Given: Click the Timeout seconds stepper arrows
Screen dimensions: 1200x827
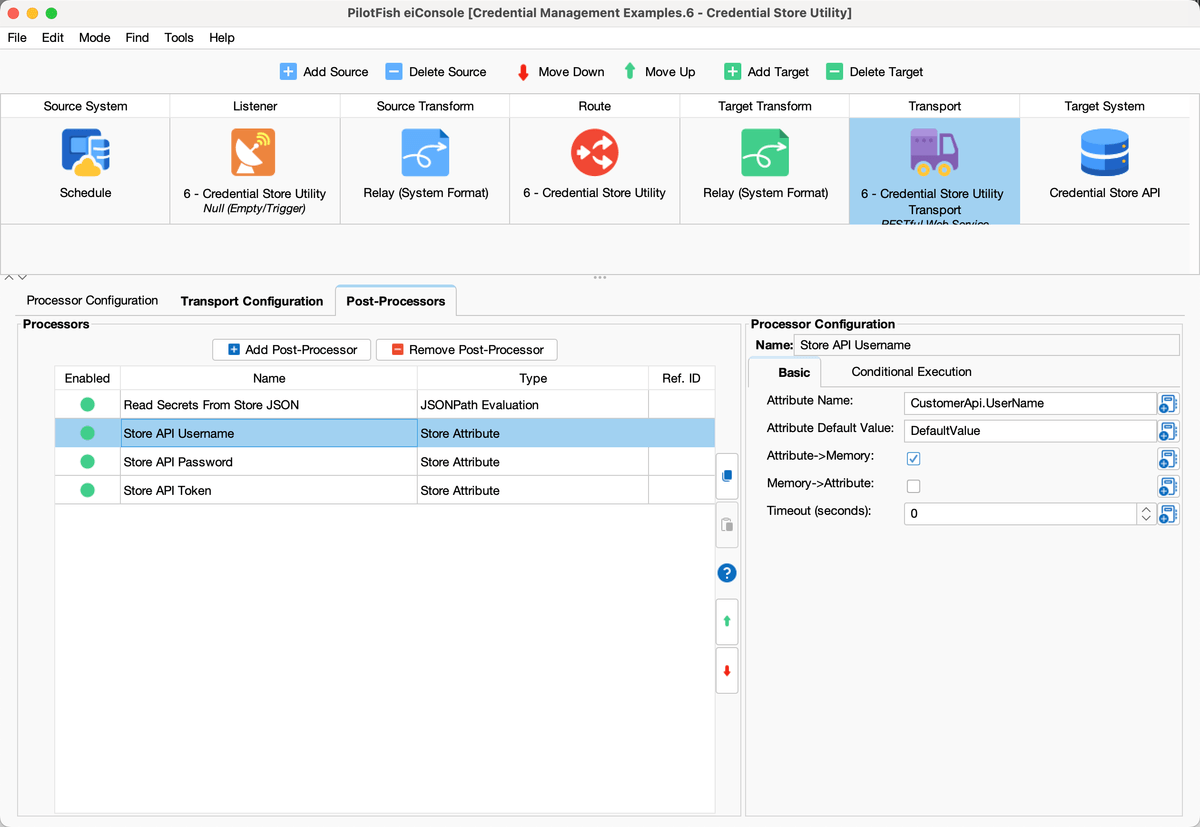Looking at the screenshot, I should coord(1146,514).
